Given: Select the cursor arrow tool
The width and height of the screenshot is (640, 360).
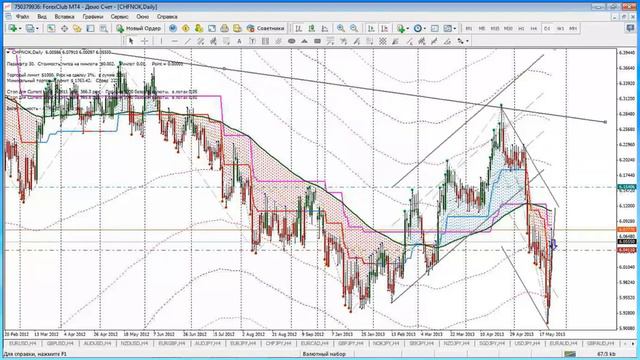Looking at the screenshot, I should coord(131,41).
